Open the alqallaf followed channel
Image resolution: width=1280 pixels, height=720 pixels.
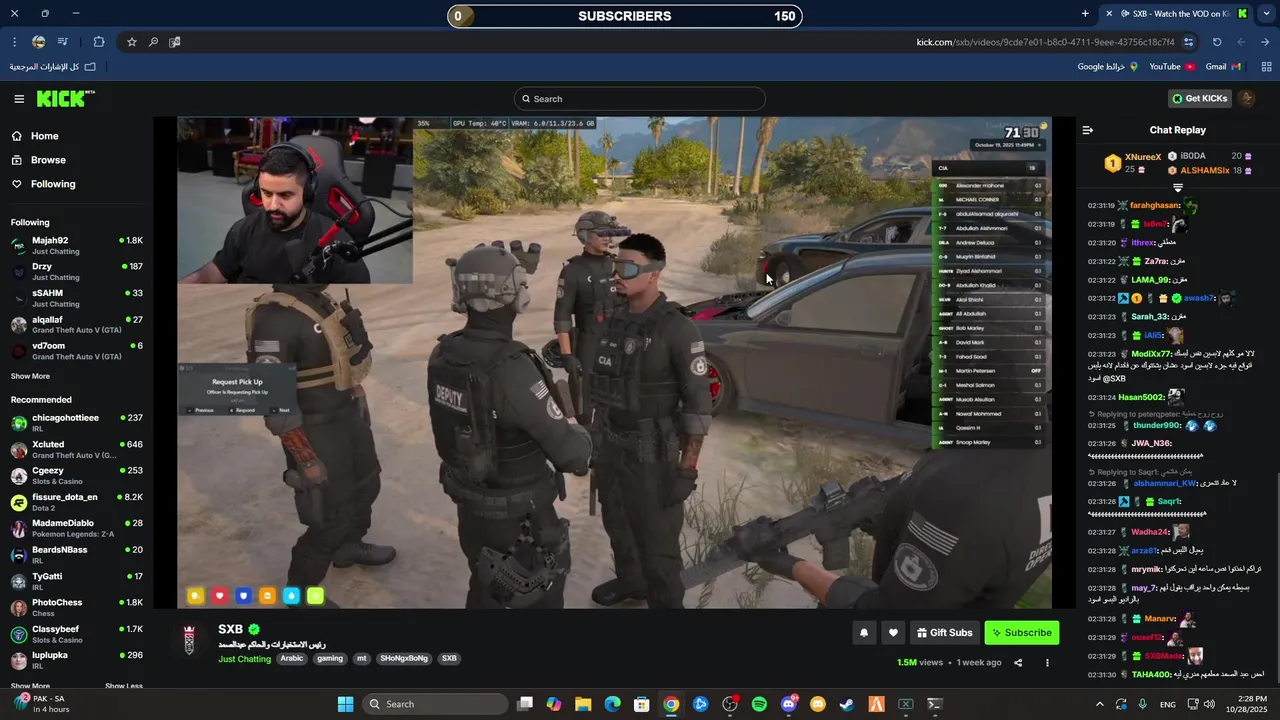point(77,324)
